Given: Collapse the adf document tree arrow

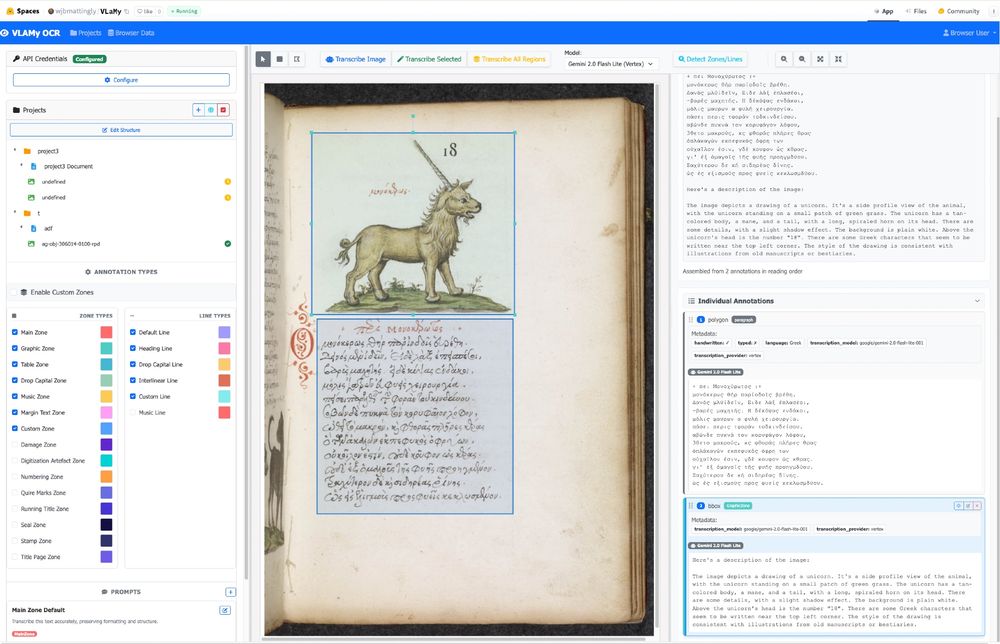Looking at the screenshot, I should tap(21, 228).
